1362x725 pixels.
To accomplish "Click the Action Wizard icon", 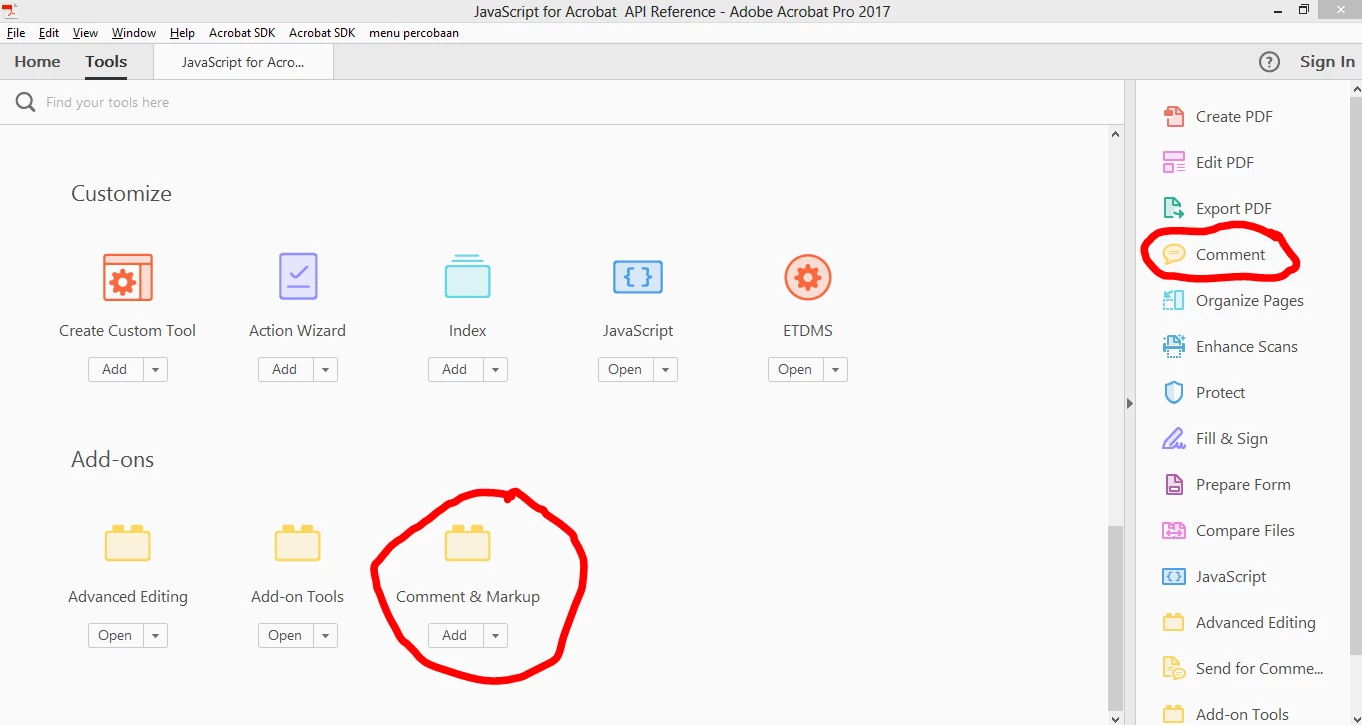I will (298, 277).
